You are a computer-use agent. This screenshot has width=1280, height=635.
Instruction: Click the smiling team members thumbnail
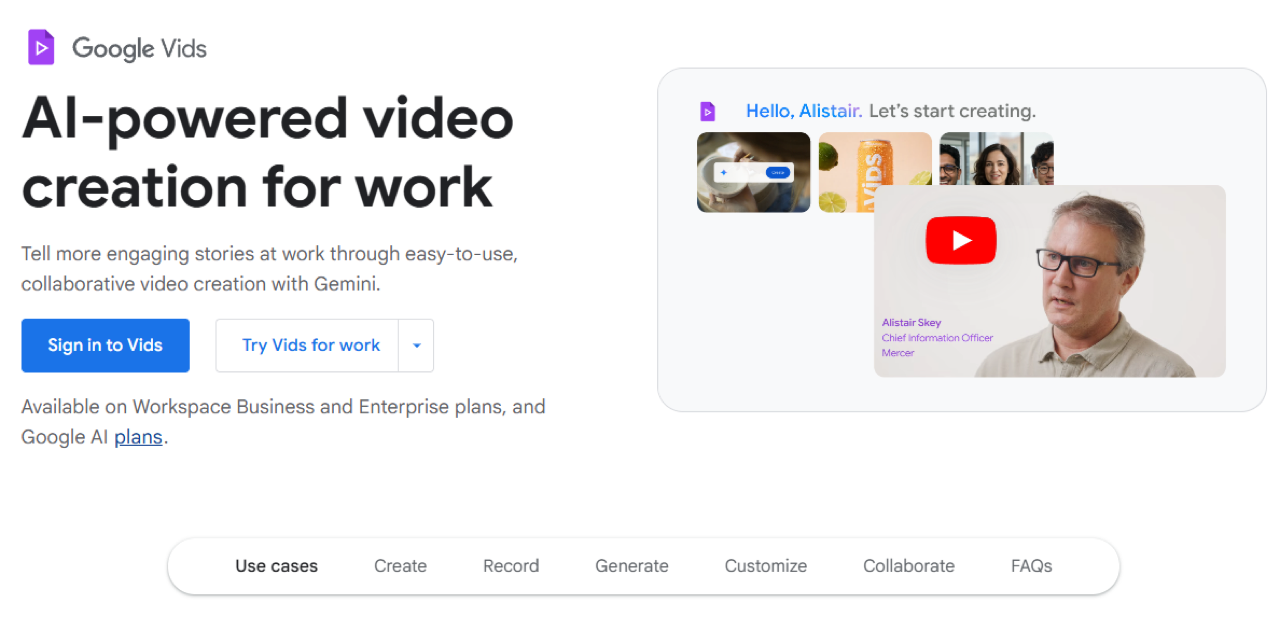point(997,158)
